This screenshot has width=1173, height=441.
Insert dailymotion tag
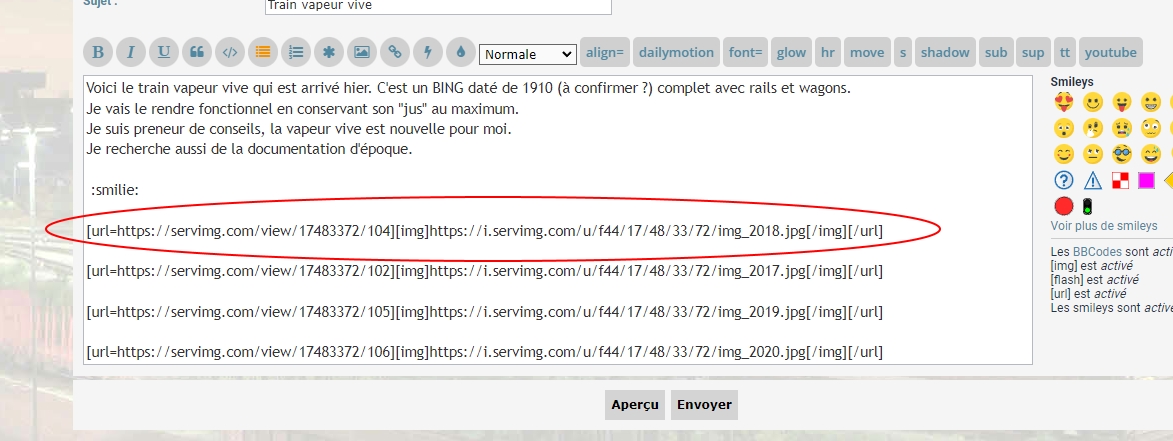[676, 53]
